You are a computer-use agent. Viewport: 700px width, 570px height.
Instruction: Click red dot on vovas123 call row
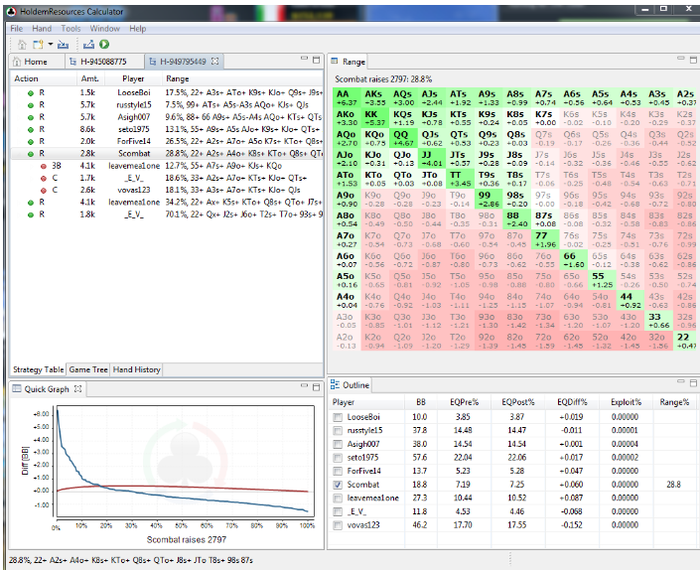coord(43,191)
